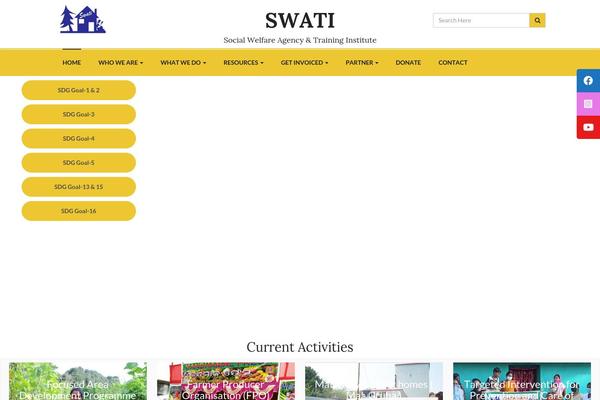Select the SDG Goal-13 & 15 button

tap(79, 187)
